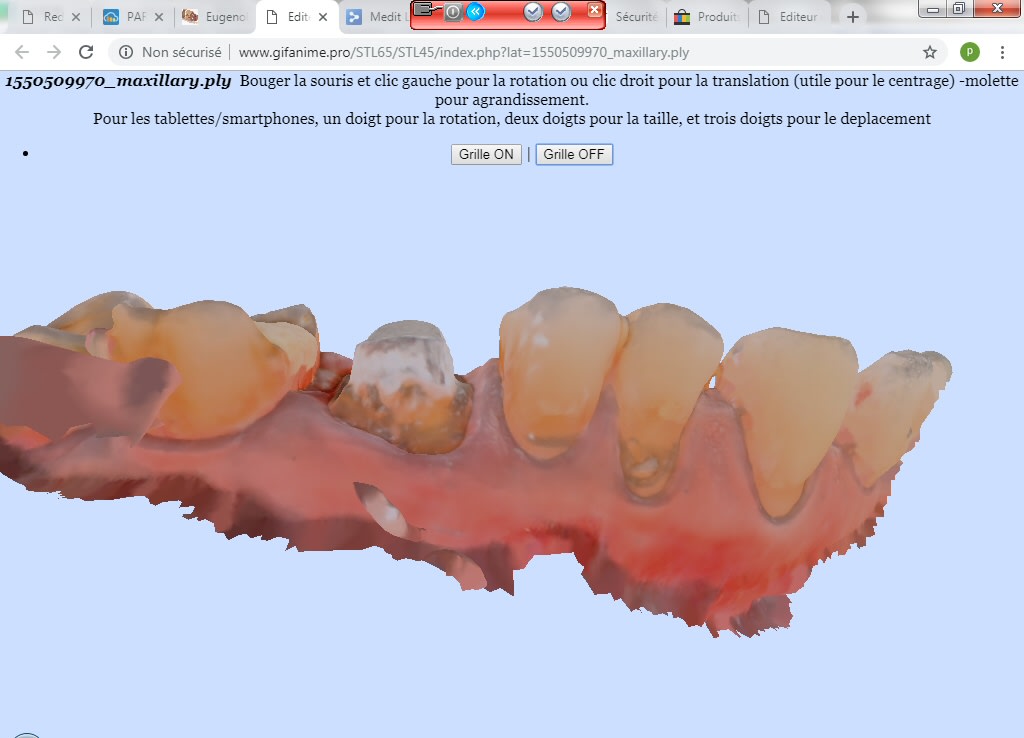This screenshot has height=738, width=1024.
Task: Reload the current page
Action: (86, 52)
